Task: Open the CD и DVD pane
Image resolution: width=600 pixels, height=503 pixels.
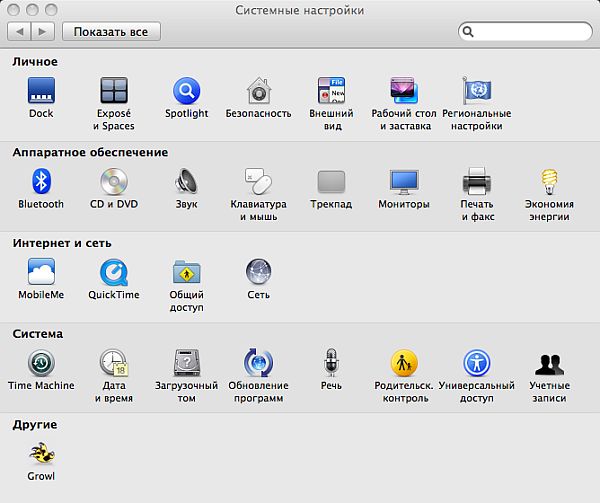Action: click(x=114, y=181)
